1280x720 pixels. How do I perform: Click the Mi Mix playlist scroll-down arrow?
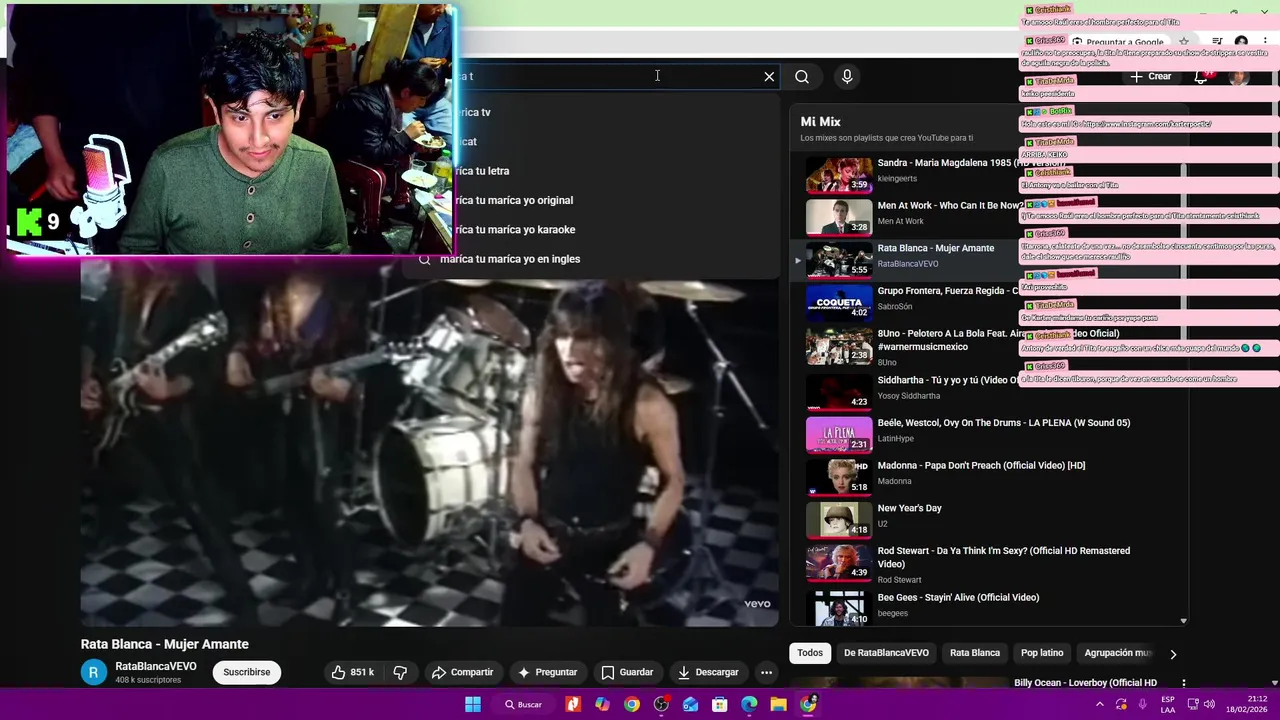point(1183,621)
